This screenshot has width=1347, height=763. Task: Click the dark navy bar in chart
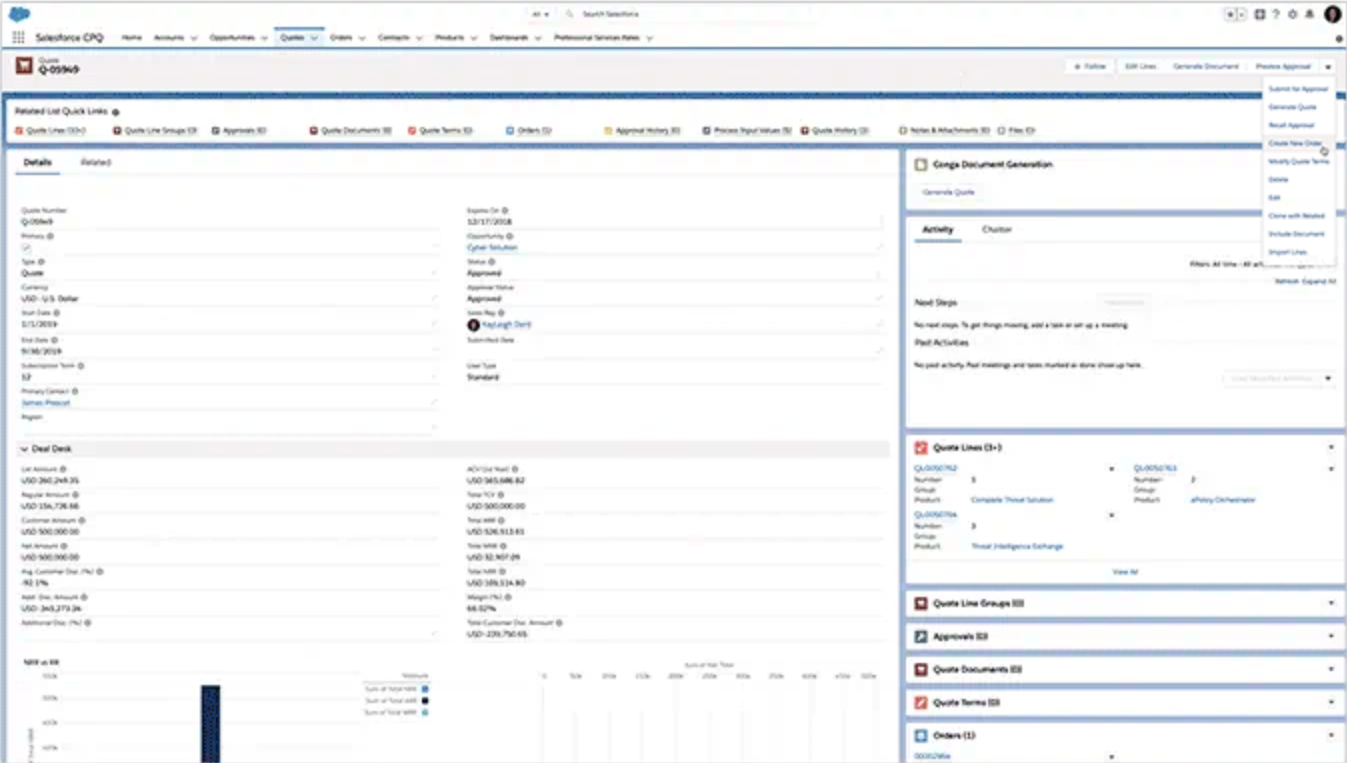(x=210, y=722)
